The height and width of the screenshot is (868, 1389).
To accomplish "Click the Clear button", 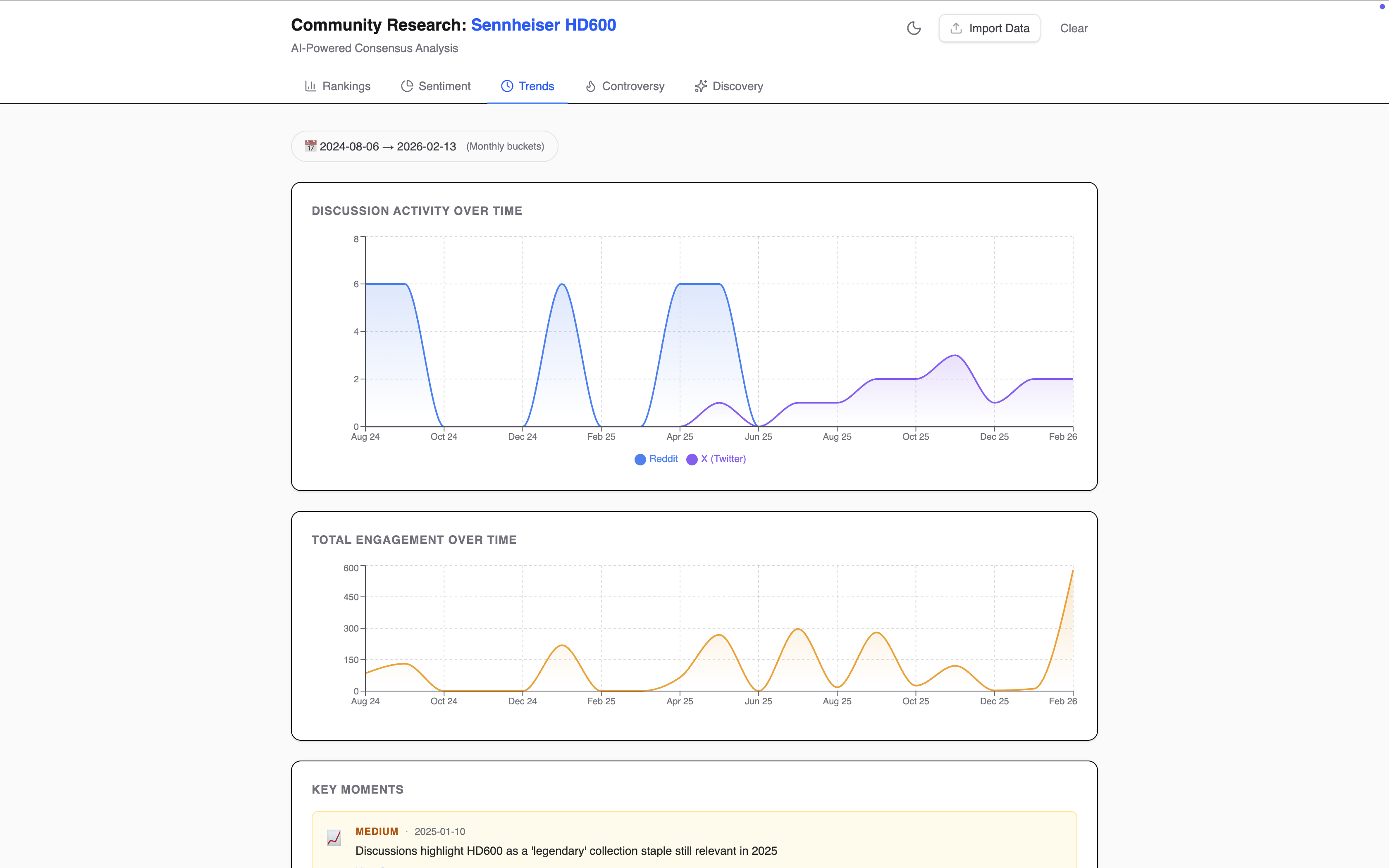I will (x=1073, y=28).
